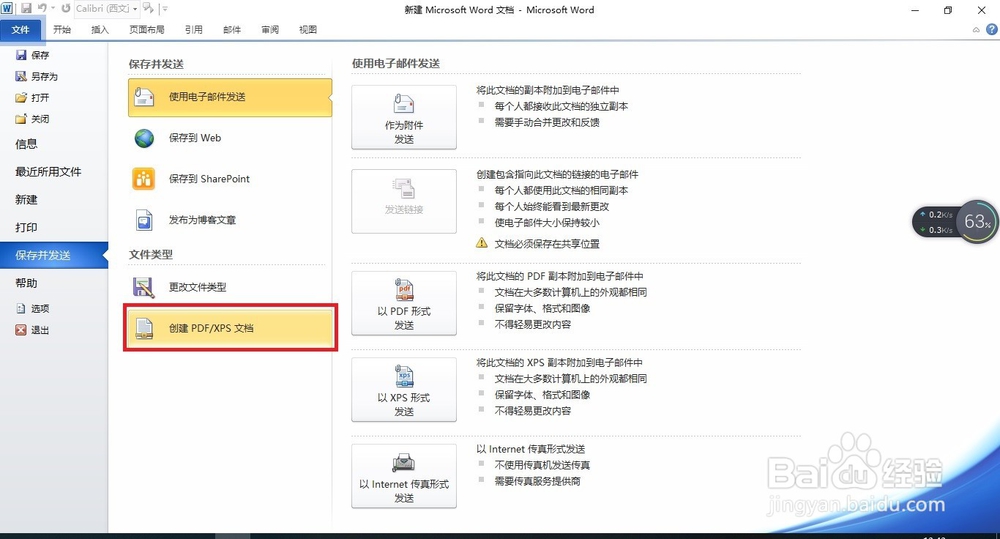Viewport: 1000px width, 539px height.
Task: Click the options page icon beside 选项
Action: pyautogui.click(x=21, y=309)
